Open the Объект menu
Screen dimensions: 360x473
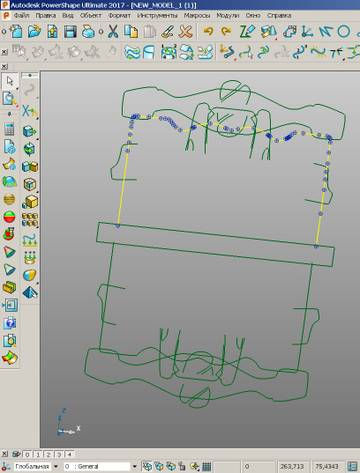pos(90,15)
